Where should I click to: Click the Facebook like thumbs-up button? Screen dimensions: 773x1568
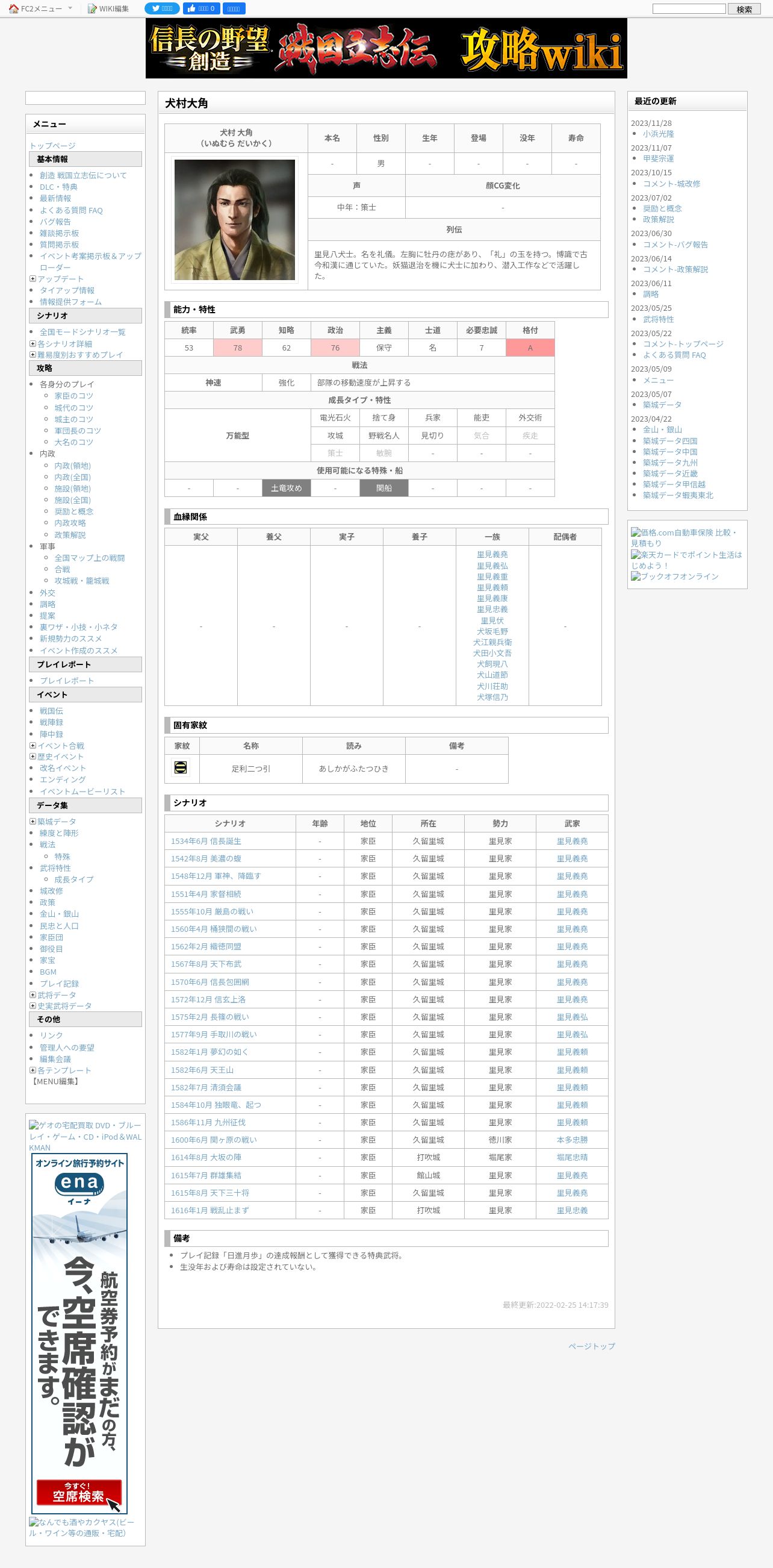(x=201, y=8)
